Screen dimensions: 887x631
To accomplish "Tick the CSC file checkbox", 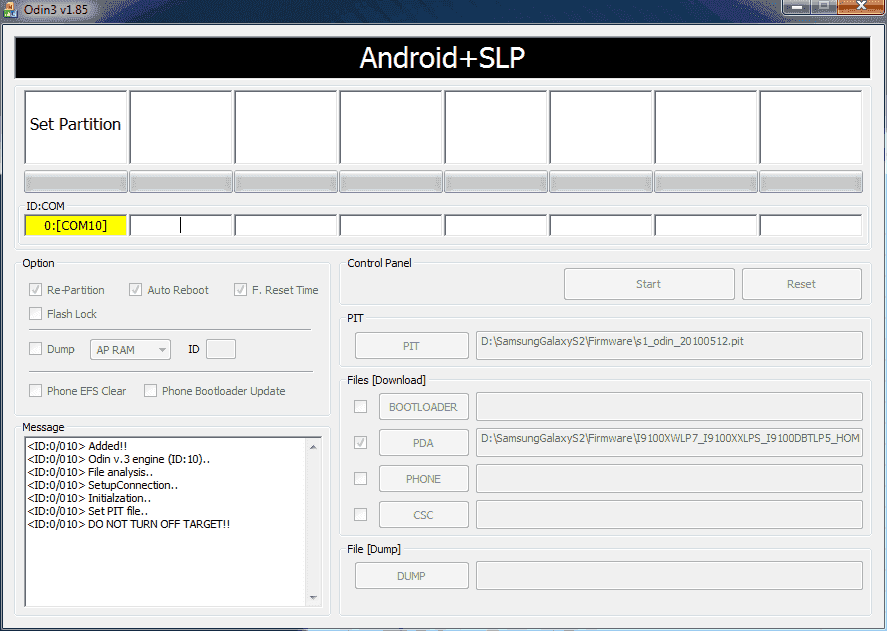I will click(360, 514).
